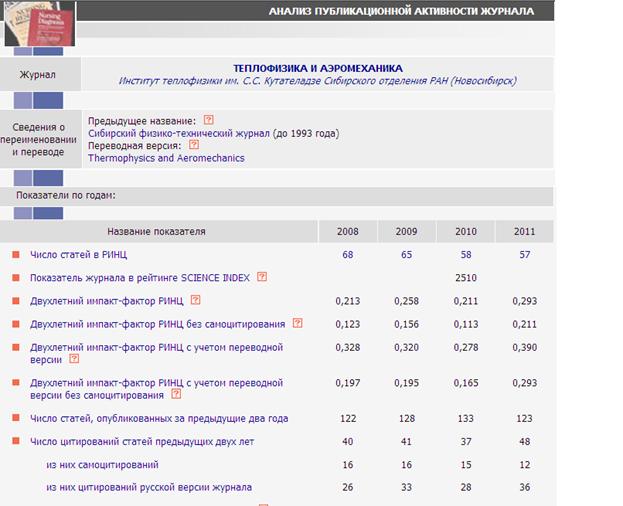Open Число статей, опубликованных за предыдущие два года
Viewport: 623px width, 506px height.
[x=159, y=418]
